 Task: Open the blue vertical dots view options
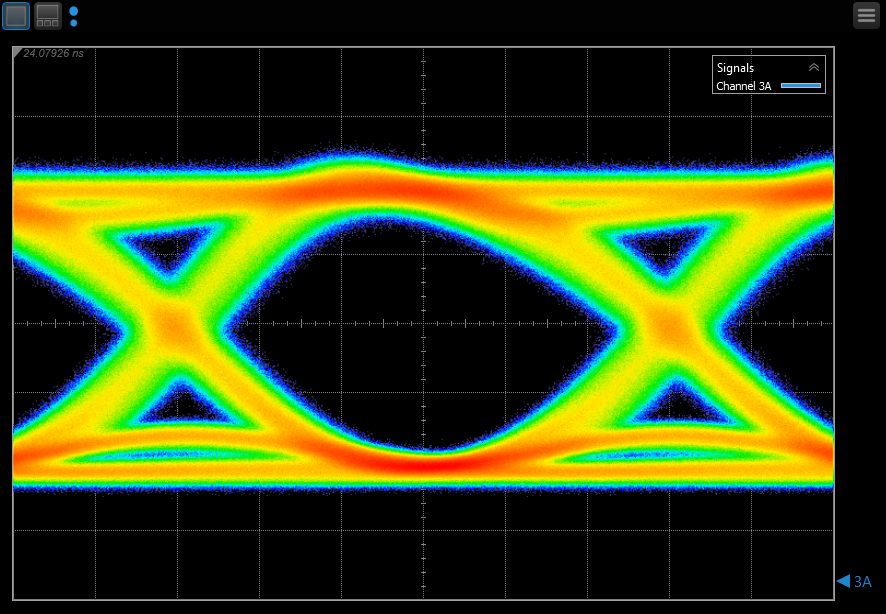[73, 16]
